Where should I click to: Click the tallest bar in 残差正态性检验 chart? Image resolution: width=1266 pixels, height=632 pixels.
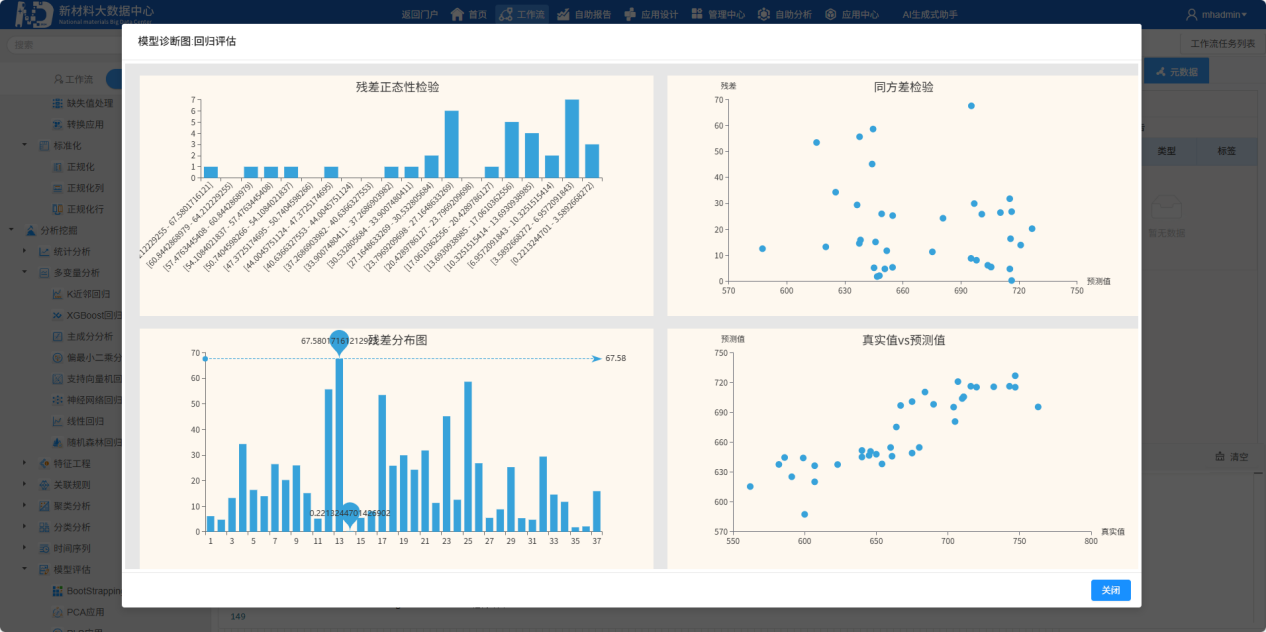(571, 138)
